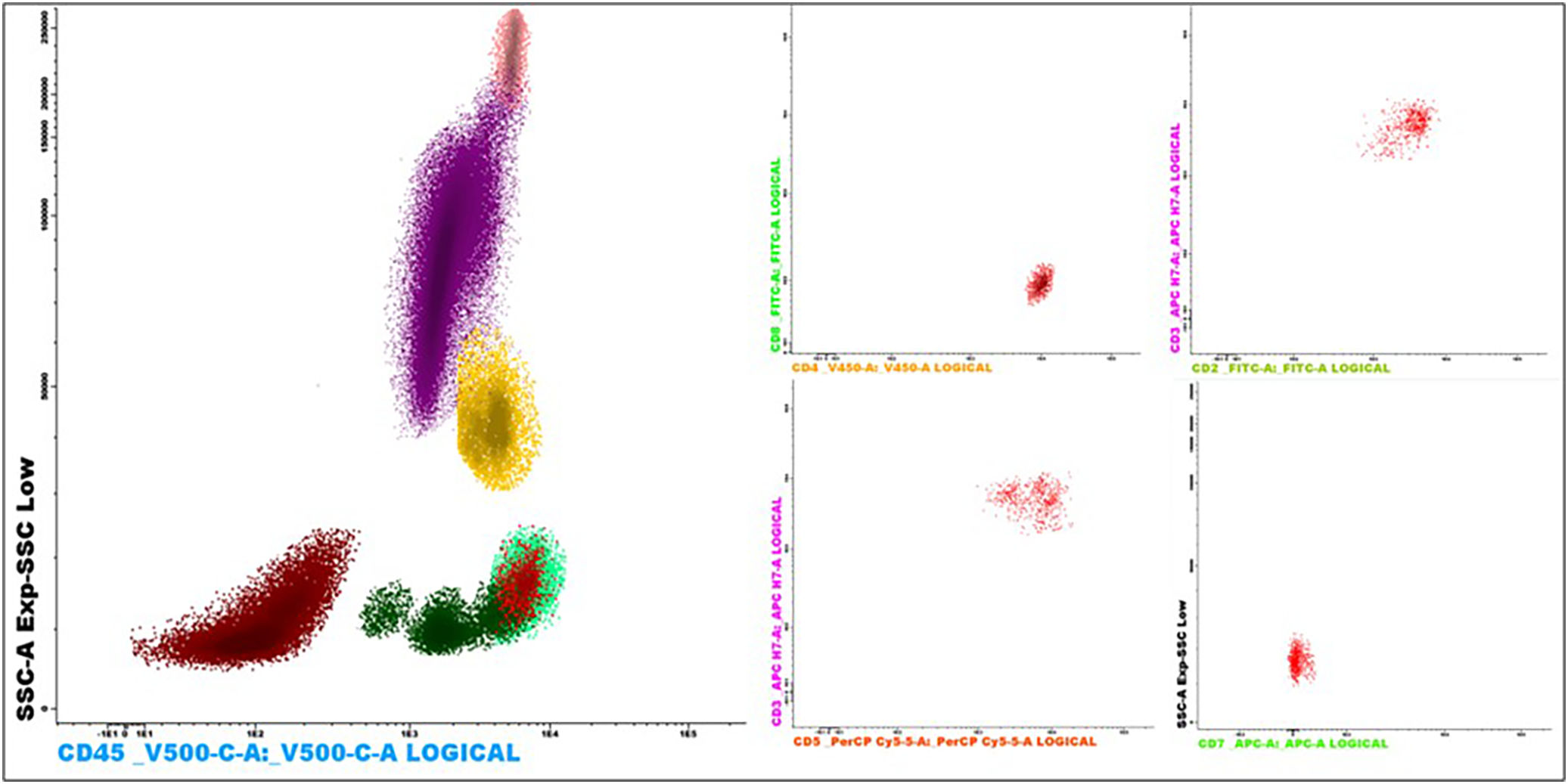The height and width of the screenshot is (784, 1568).
Task: Click CD3 APC H7-A label beside CD2 plot
Action: (1175, 238)
